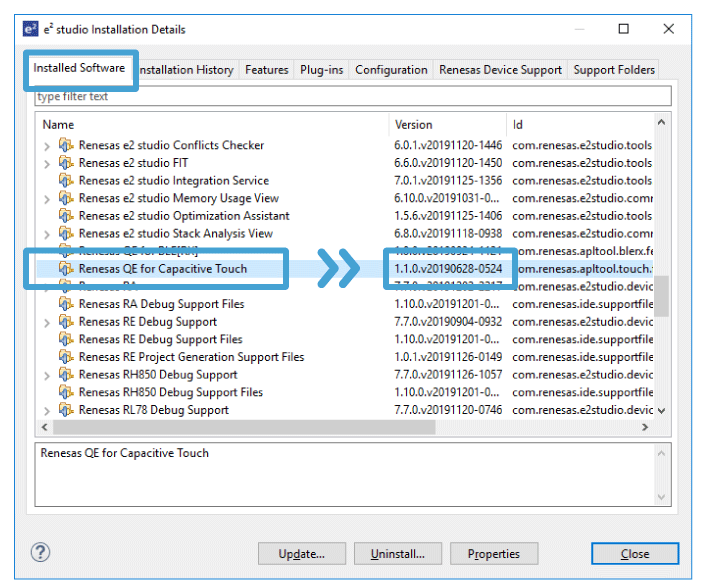Image resolution: width=714 pixels, height=586 pixels.
Task: Click the horizontal scroll right arrow
Action: click(x=645, y=427)
